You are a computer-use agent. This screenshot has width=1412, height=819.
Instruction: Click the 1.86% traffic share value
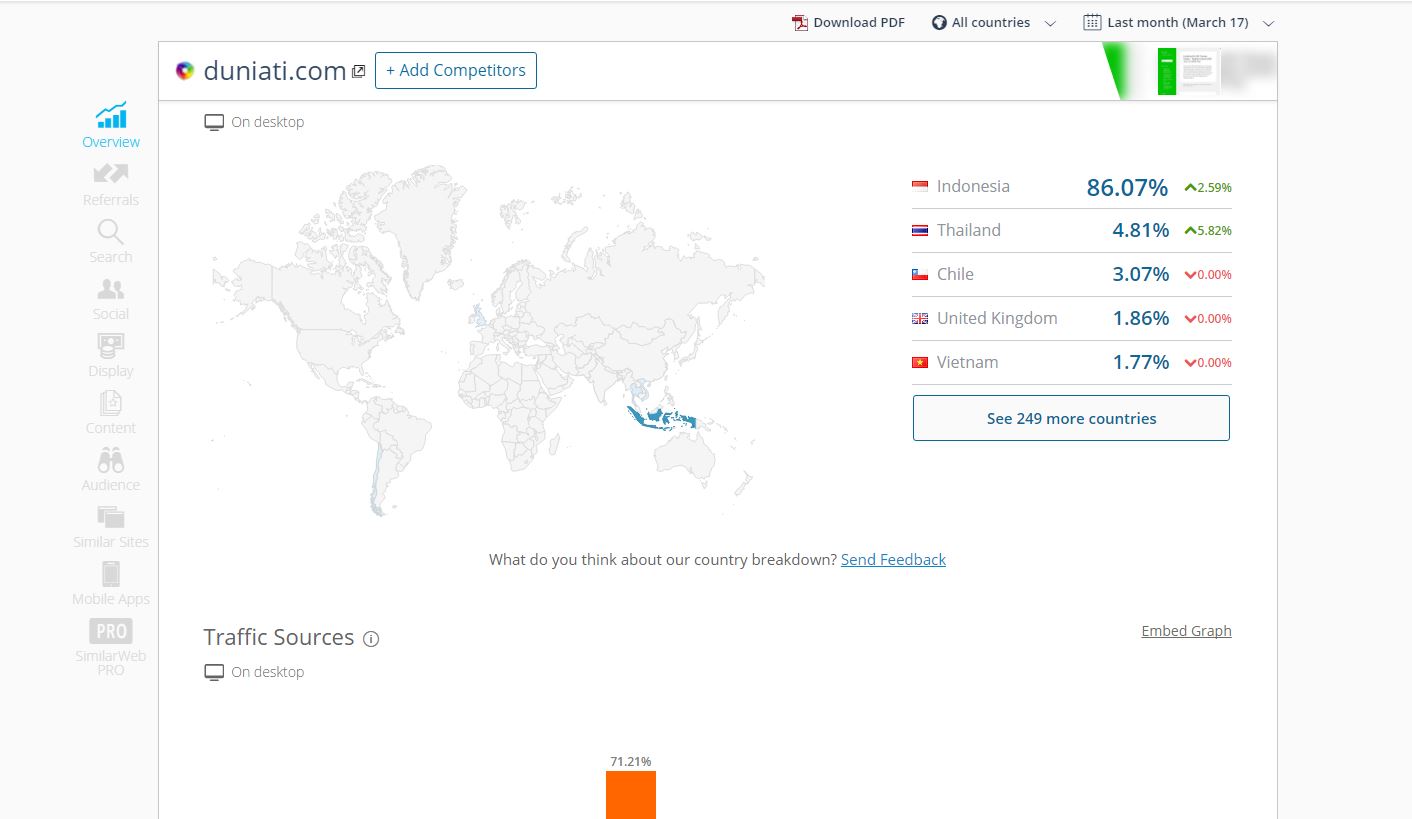click(x=1141, y=318)
